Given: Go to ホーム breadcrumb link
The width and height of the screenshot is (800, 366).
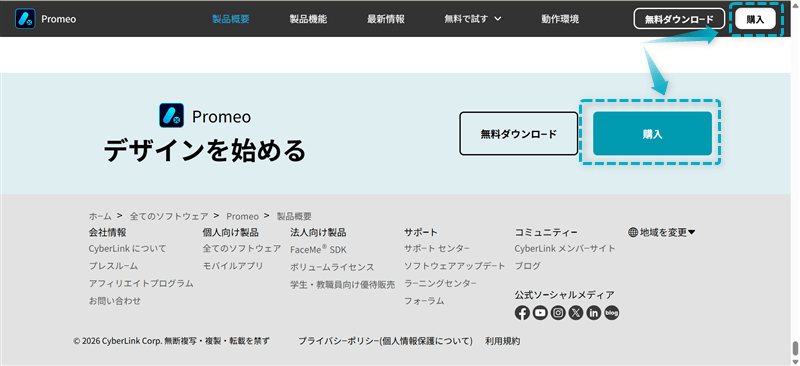Looking at the screenshot, I should [100, 216].
